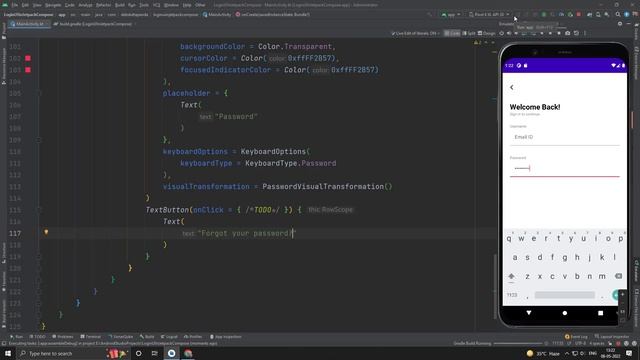Tap the backspace key on emulator keyboard

point(618,276)
